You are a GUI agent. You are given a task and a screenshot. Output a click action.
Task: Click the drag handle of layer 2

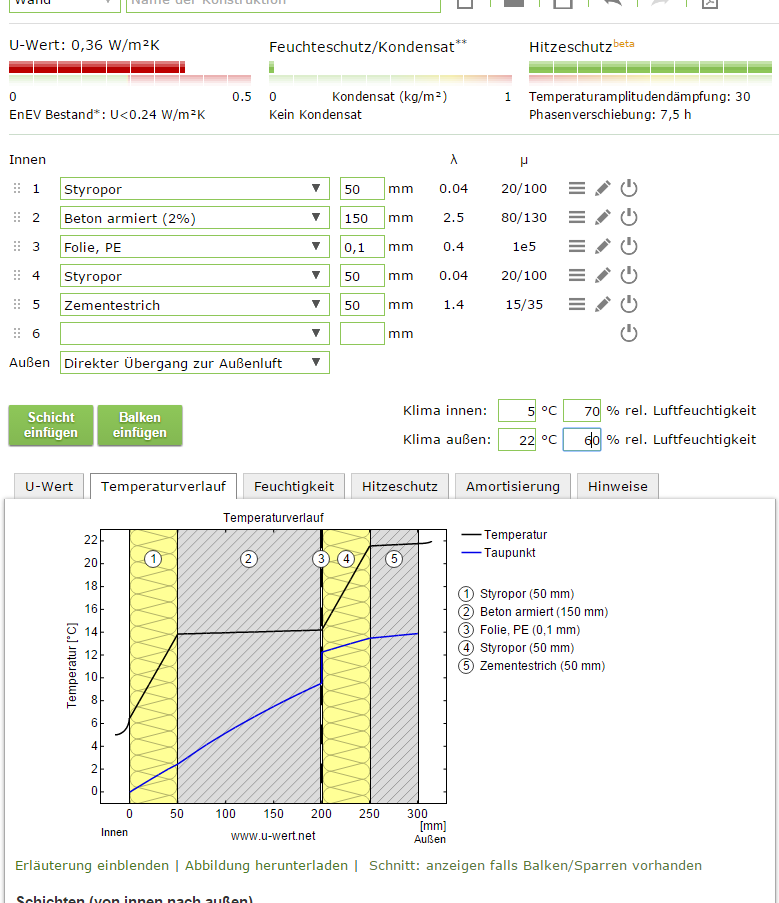pyautogui.click(x=16, y=218)
